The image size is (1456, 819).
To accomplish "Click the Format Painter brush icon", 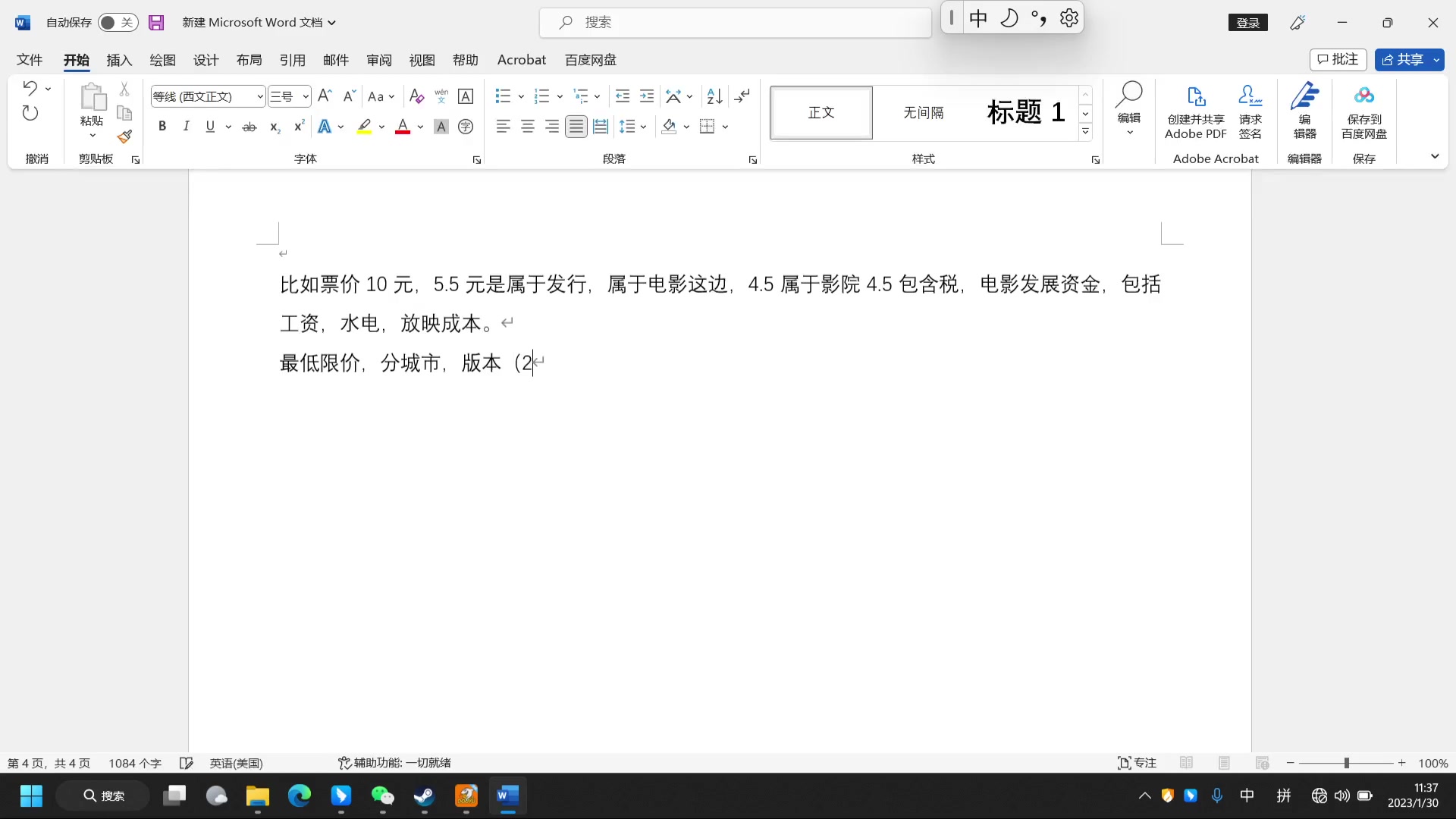I will (x=125, y=136).
